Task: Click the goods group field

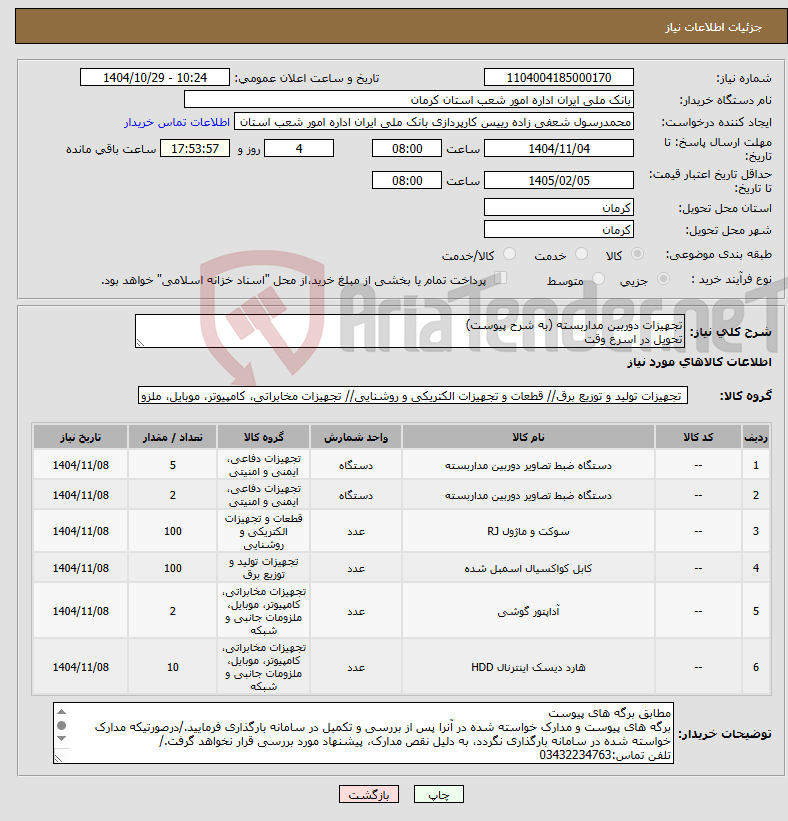Action: tap(413, 396)
